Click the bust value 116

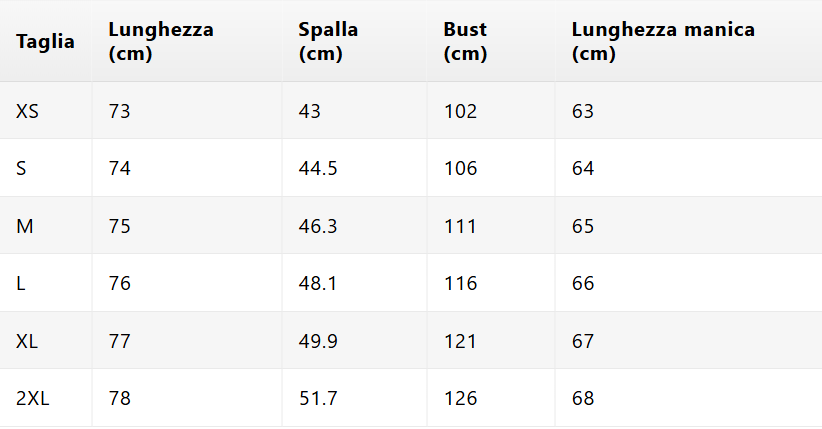tap(461, 283)
